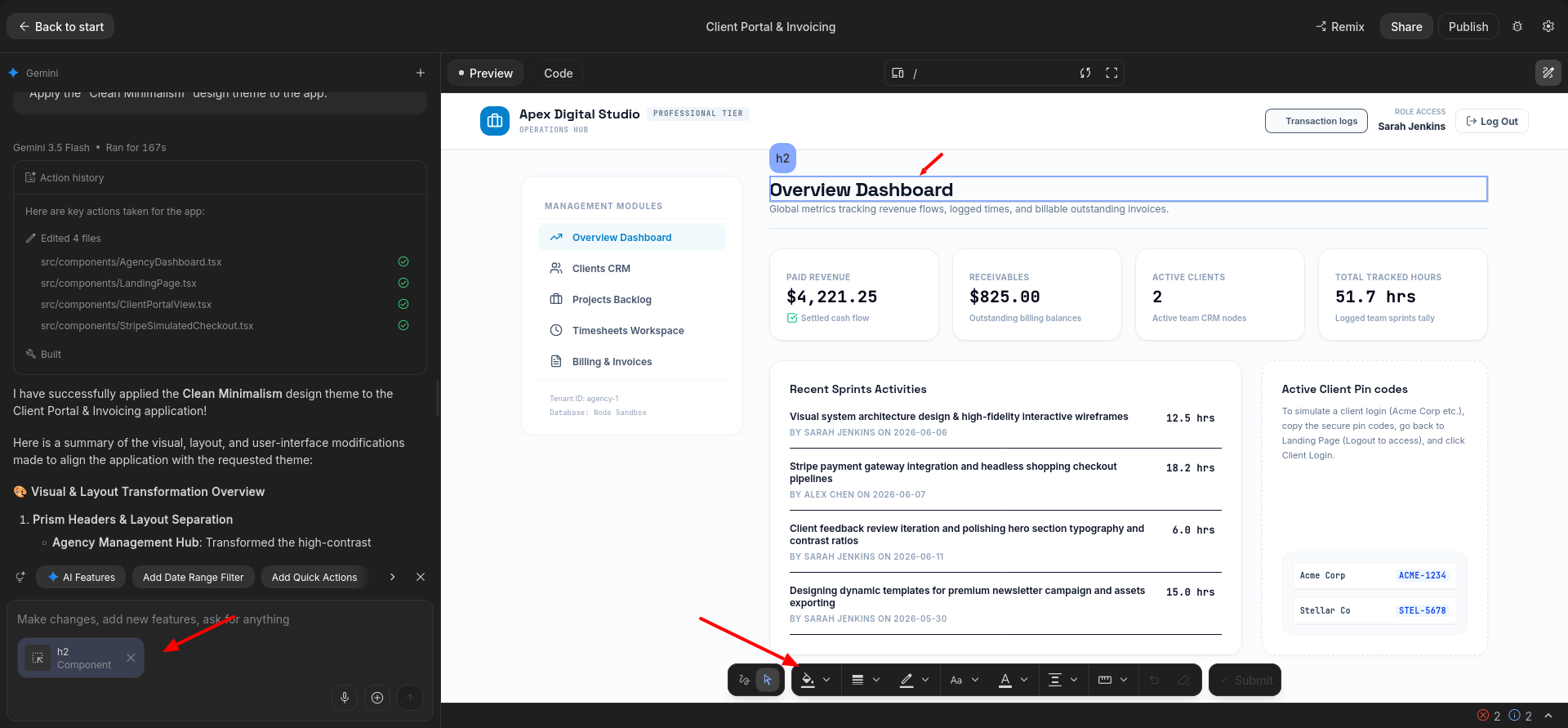This screenshot has height=728, width=1568.
Task: Show more suggestions with right chevron
Action: (393, 577)
